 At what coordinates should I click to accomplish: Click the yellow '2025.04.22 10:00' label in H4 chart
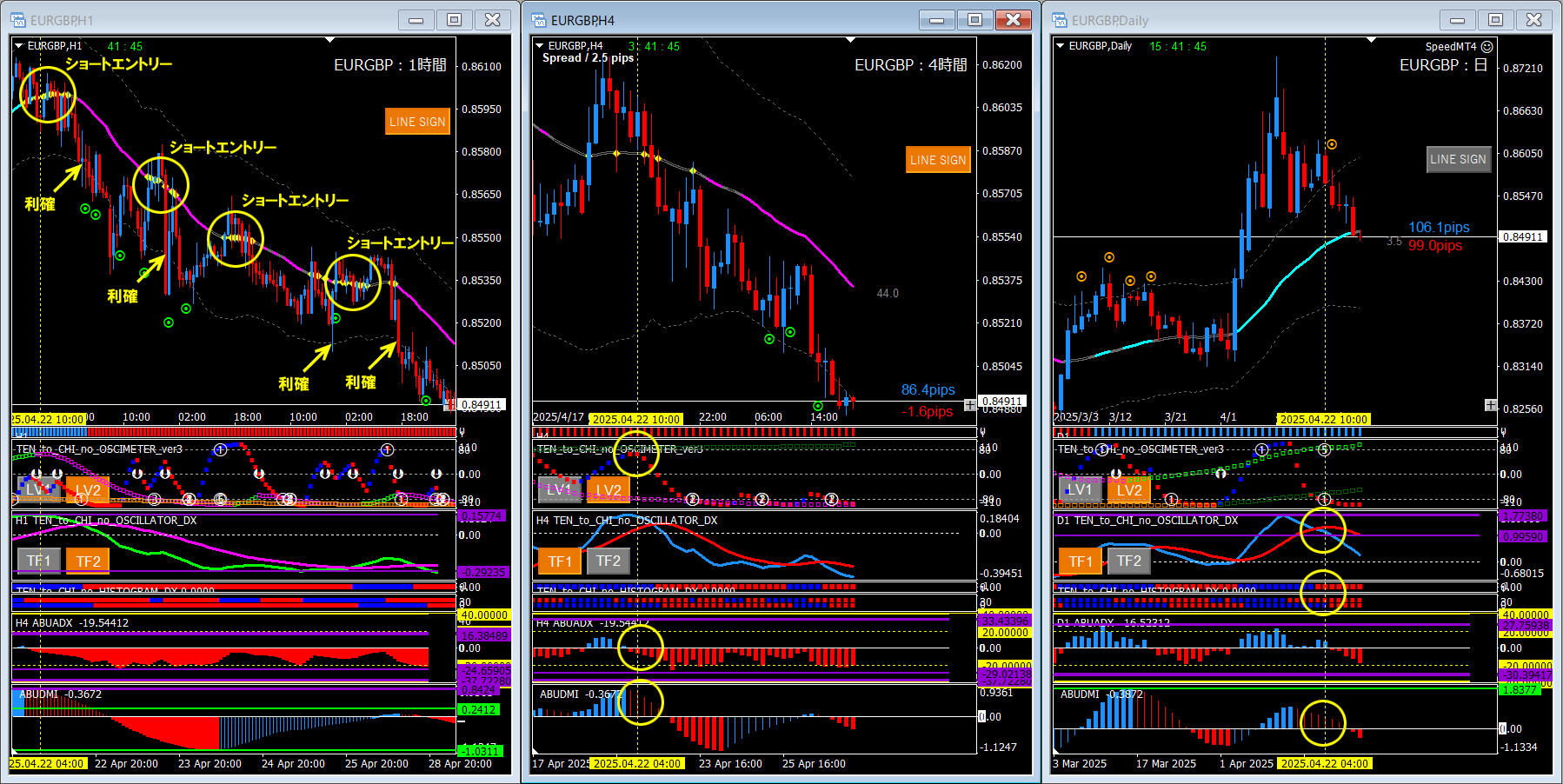pyautogui.click(x=636, y=420)
